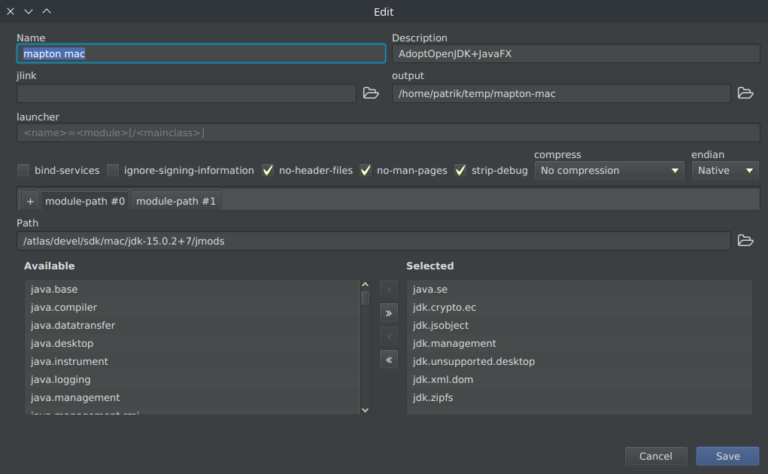Uncheck the no-header-files option
This screenshot has width=768, height=474.
tap(268, 170)
